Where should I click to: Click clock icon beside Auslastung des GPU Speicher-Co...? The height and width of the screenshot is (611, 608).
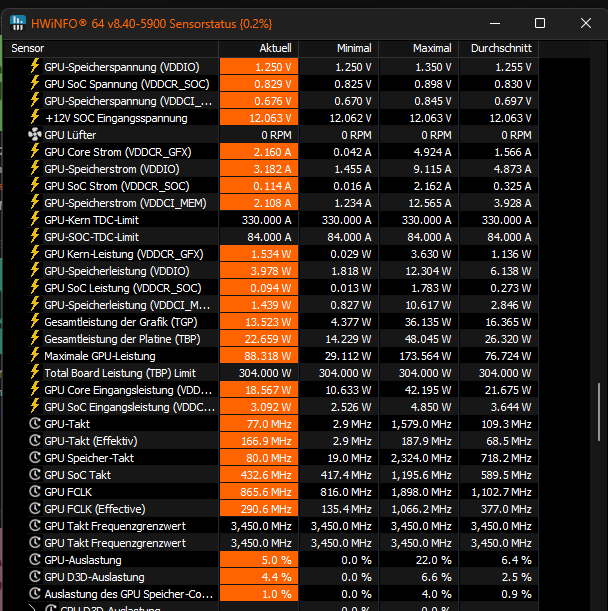tap(35, 593)
